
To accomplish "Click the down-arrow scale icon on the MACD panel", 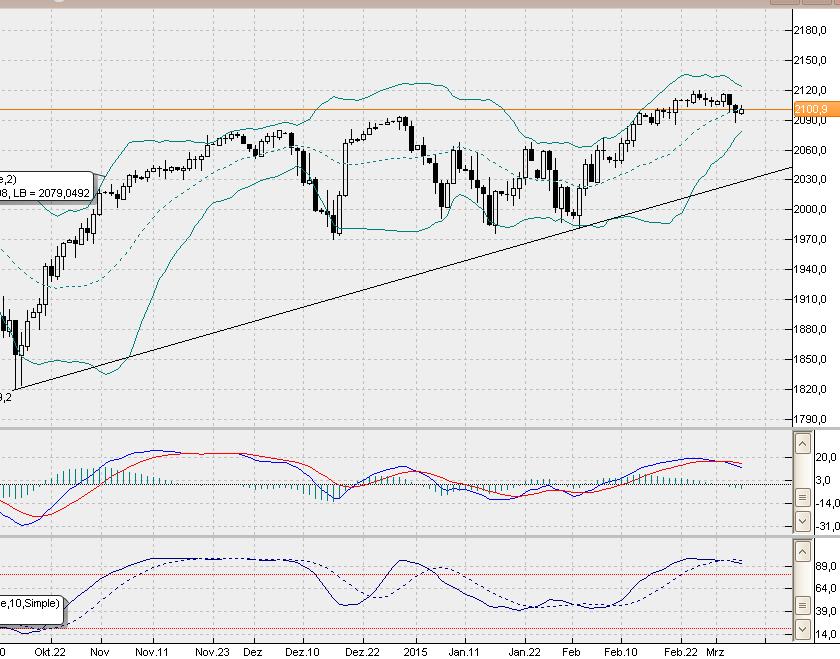I will click(802, 520).
